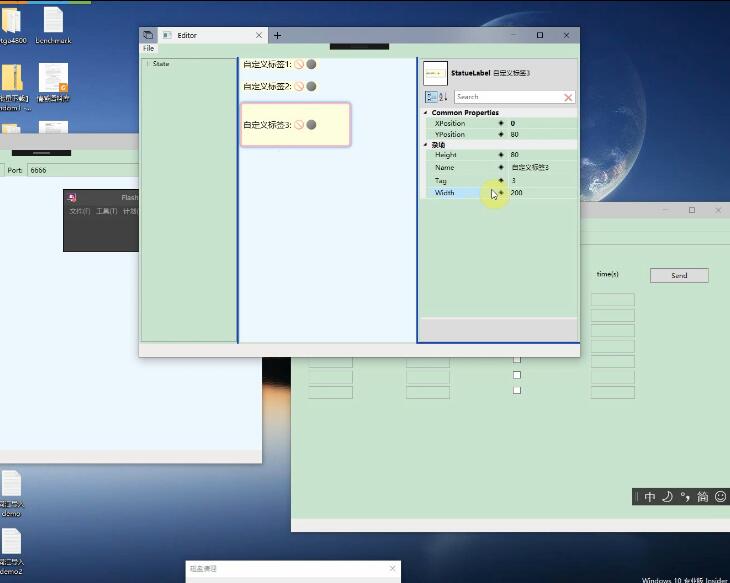Select the Name property label
The width and height of the screenshot is (730, 583).
[445, 167]
